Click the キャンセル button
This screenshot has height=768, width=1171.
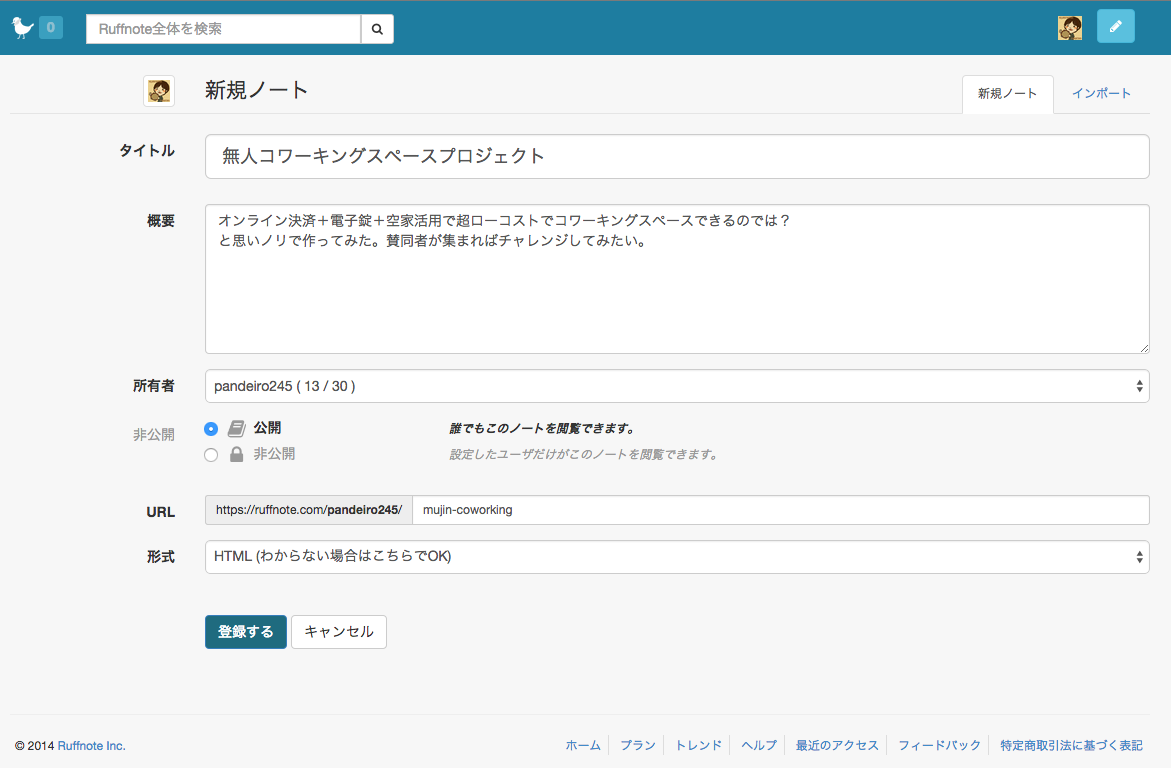[338, 632]
